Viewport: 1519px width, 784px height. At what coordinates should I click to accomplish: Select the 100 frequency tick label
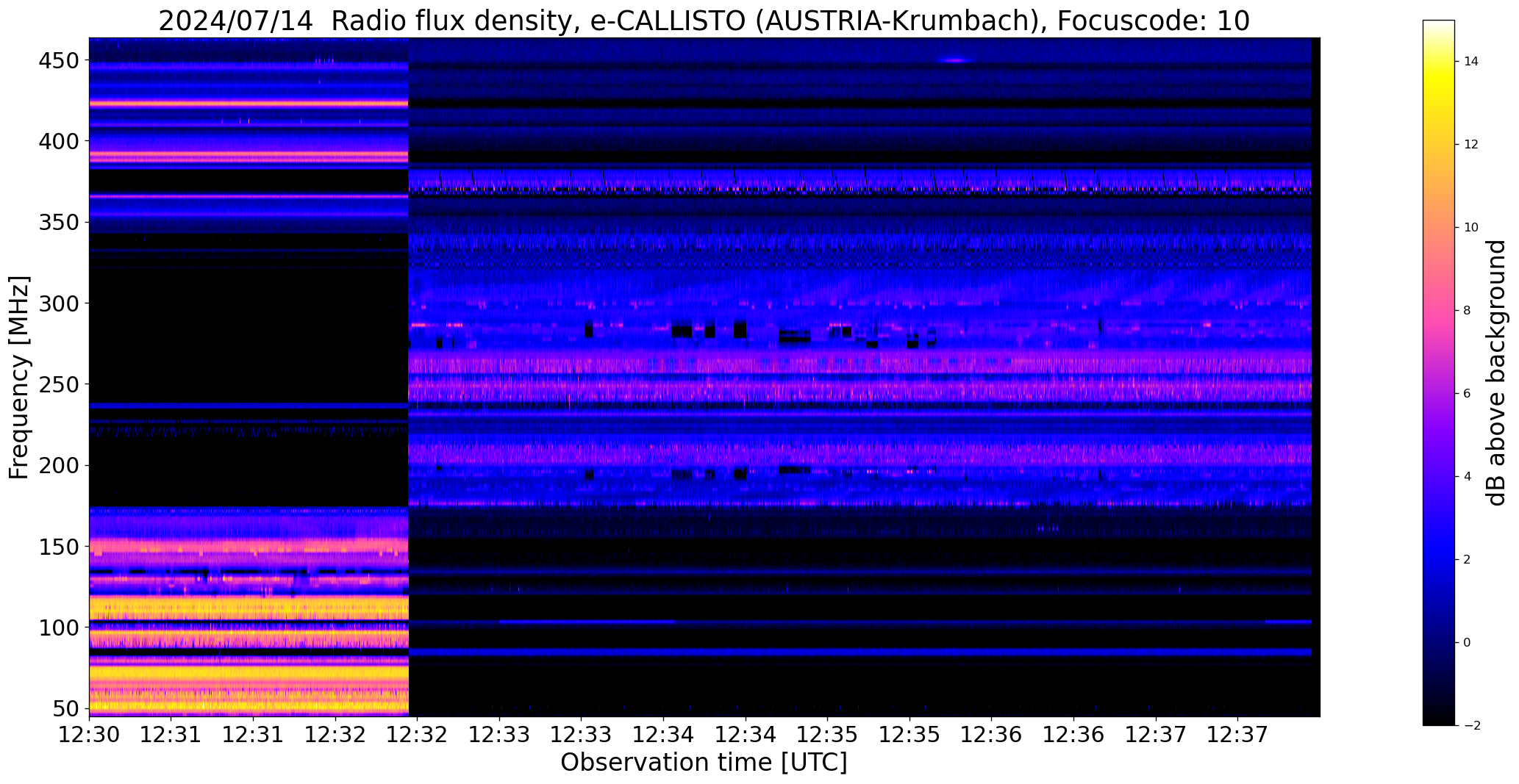tap(59, 627)
